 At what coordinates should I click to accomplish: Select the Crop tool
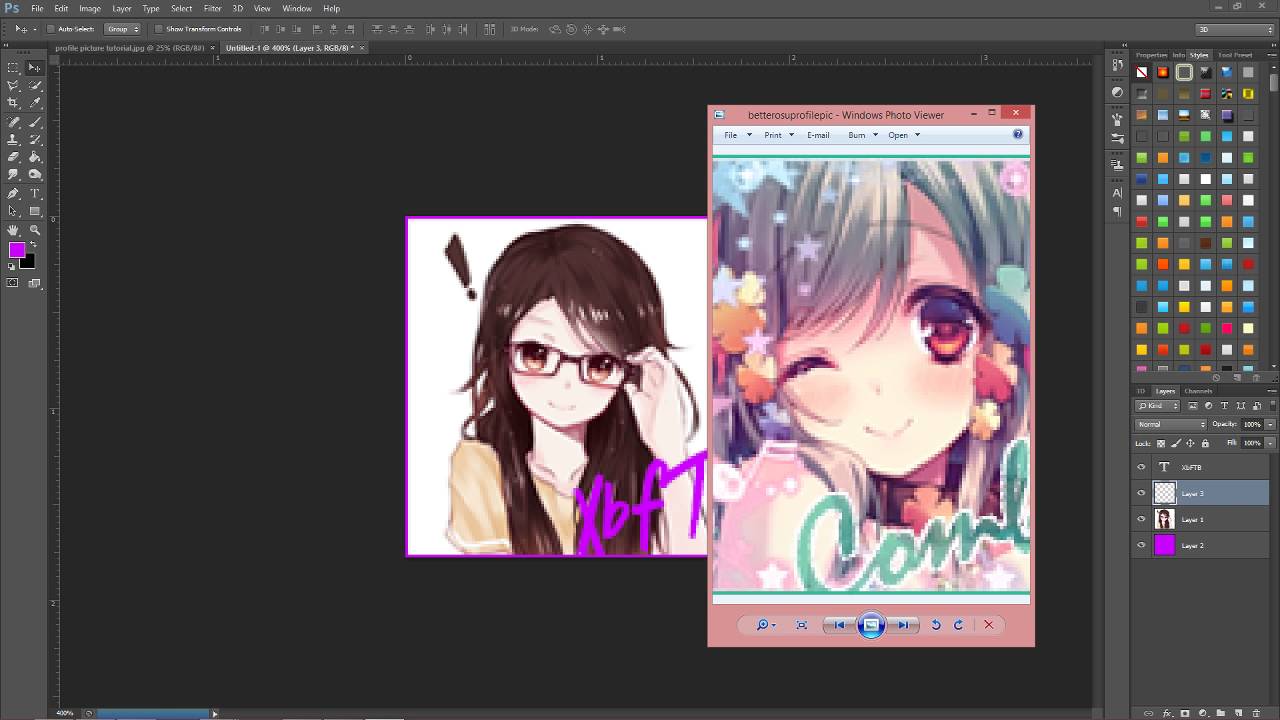pos(13,103)
